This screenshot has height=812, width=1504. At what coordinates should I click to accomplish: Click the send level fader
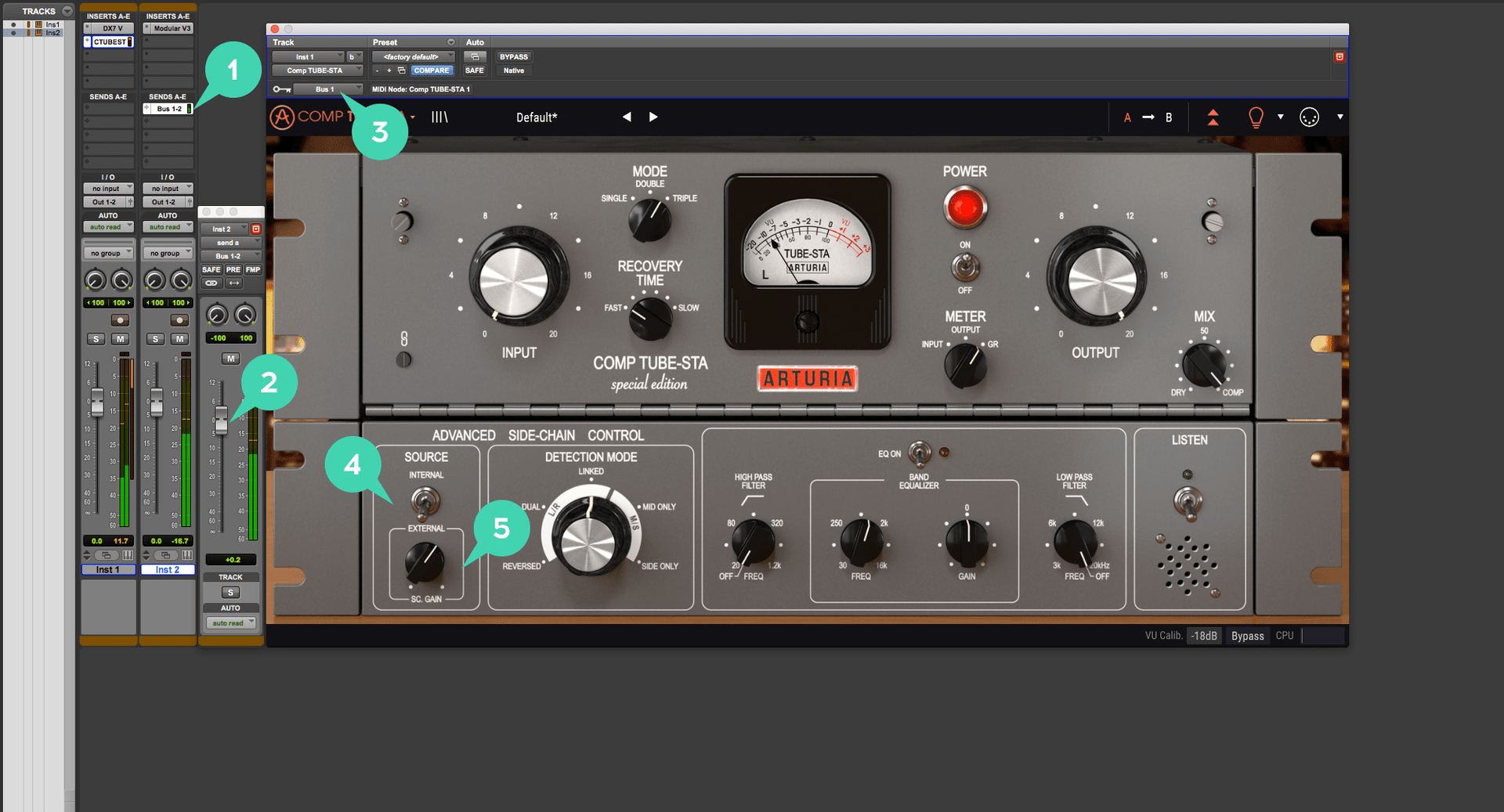click(x=222, y=420)
